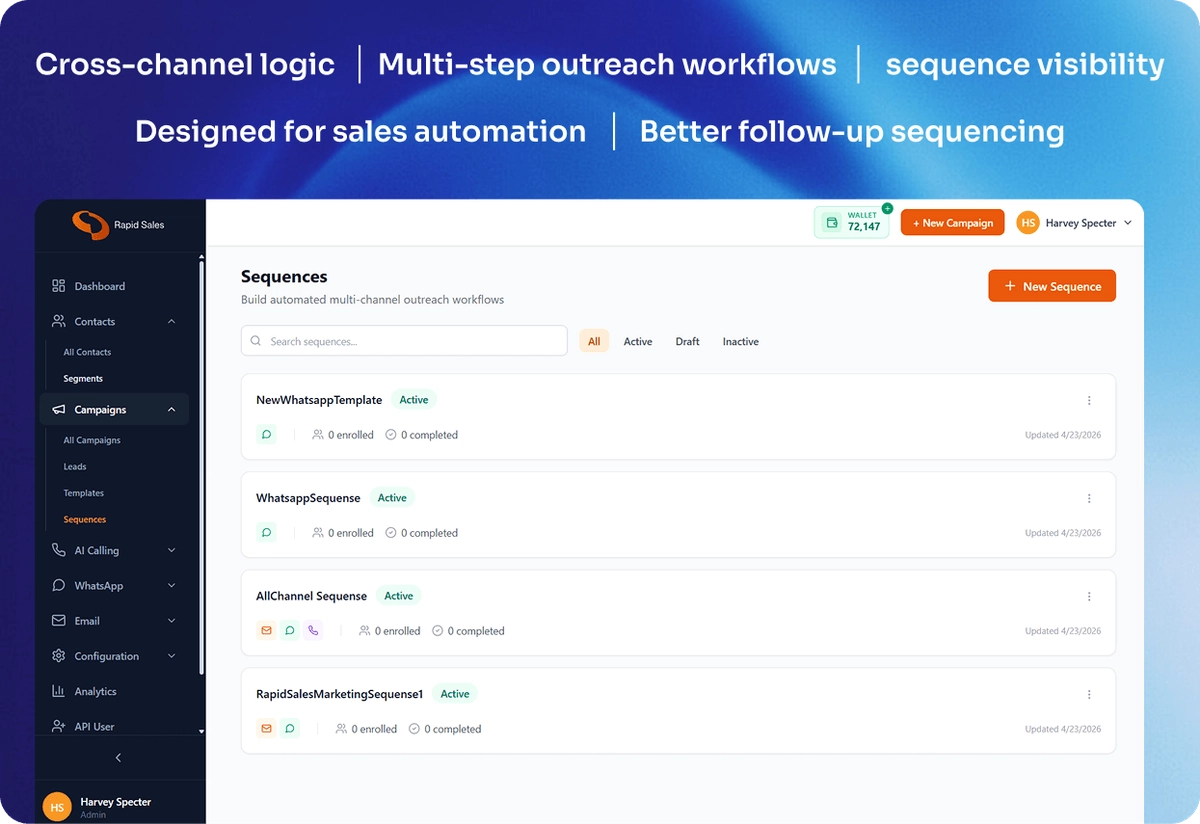Image resolution: width=1200 pixels, height=824 pixels.
Task: Open API User in the sidebar
Action: pos(95,727)
